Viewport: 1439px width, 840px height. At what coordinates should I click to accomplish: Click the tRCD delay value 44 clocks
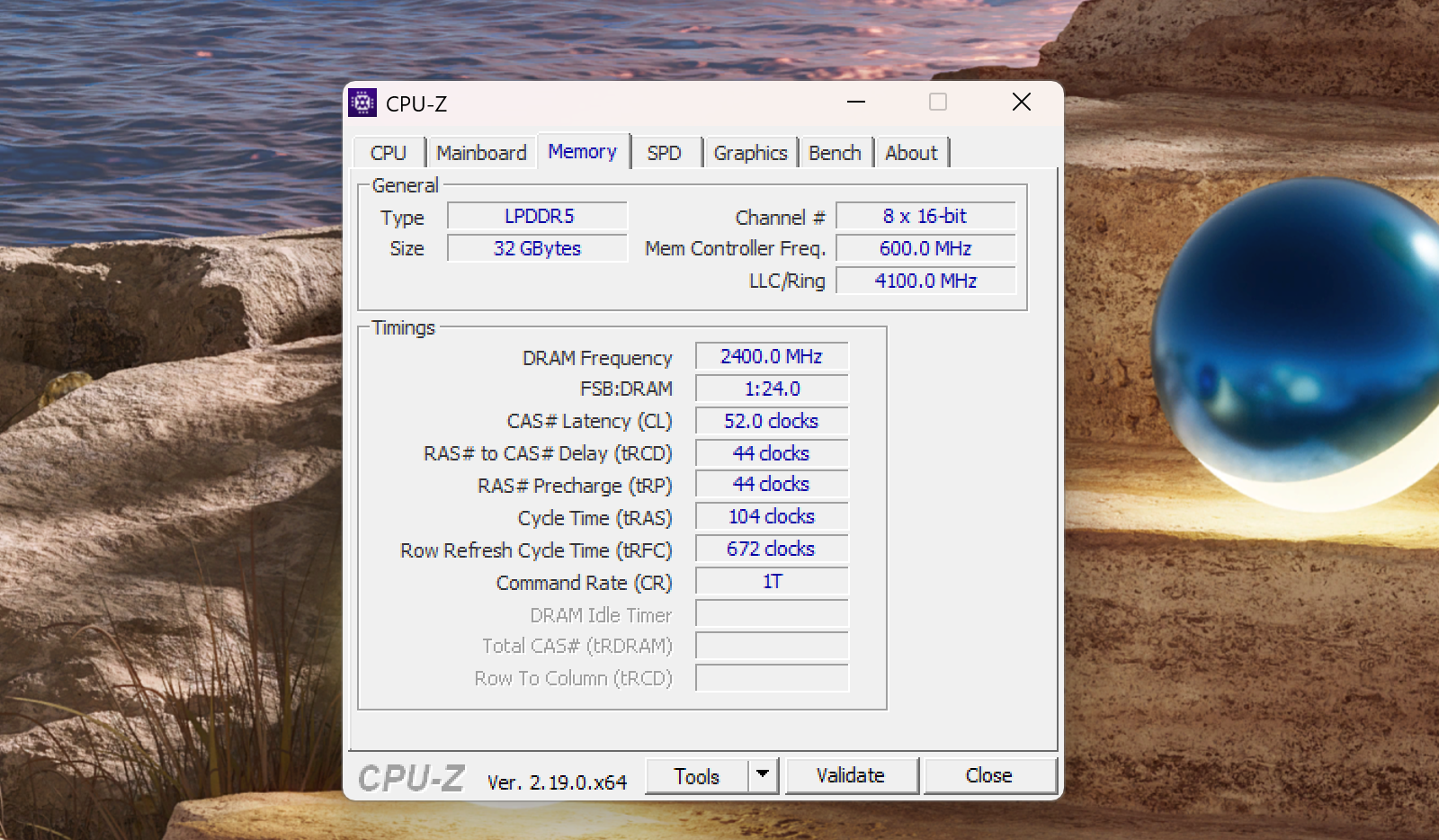pyautogui.click(x=772, y=453)
